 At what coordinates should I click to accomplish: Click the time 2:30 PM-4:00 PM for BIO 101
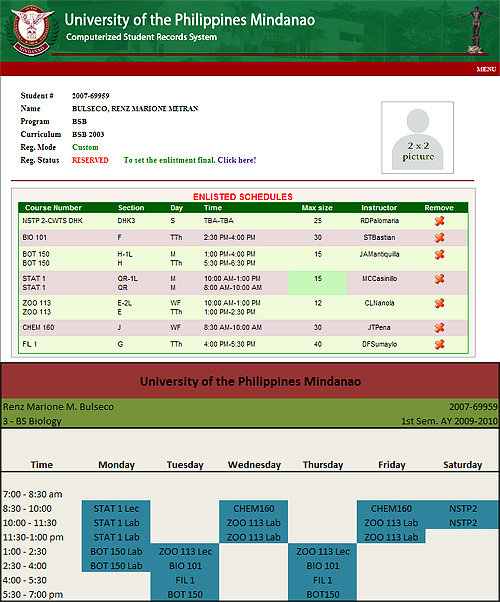(230, 238)
